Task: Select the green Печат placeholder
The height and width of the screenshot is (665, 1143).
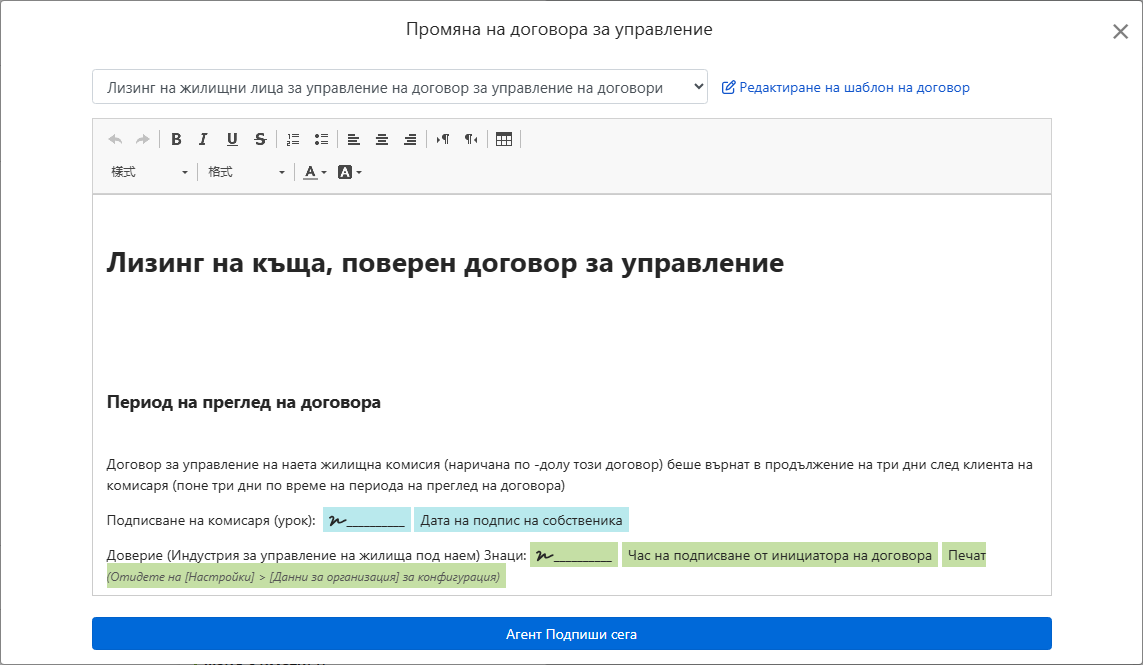Action: tap(964, 555)
